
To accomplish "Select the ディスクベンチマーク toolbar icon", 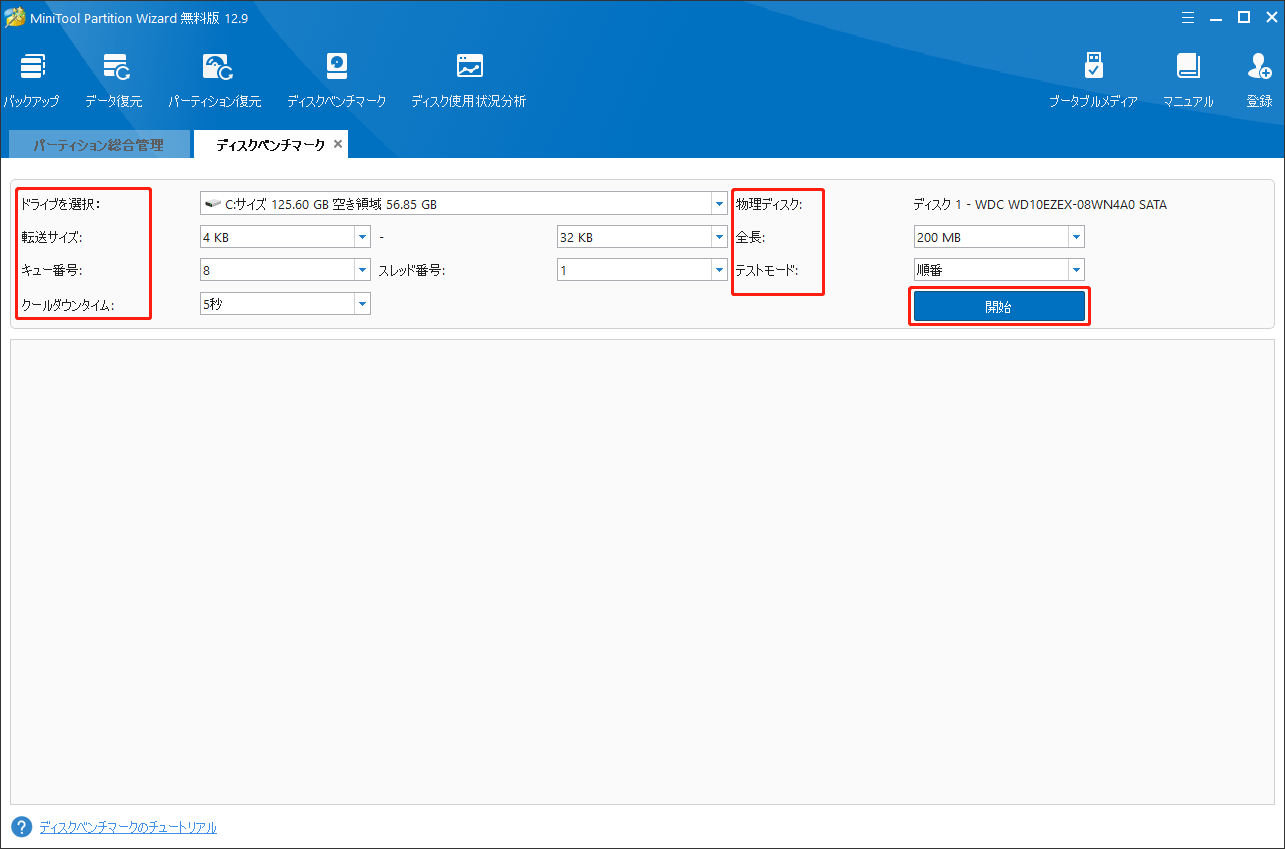I will coord(336,81).
